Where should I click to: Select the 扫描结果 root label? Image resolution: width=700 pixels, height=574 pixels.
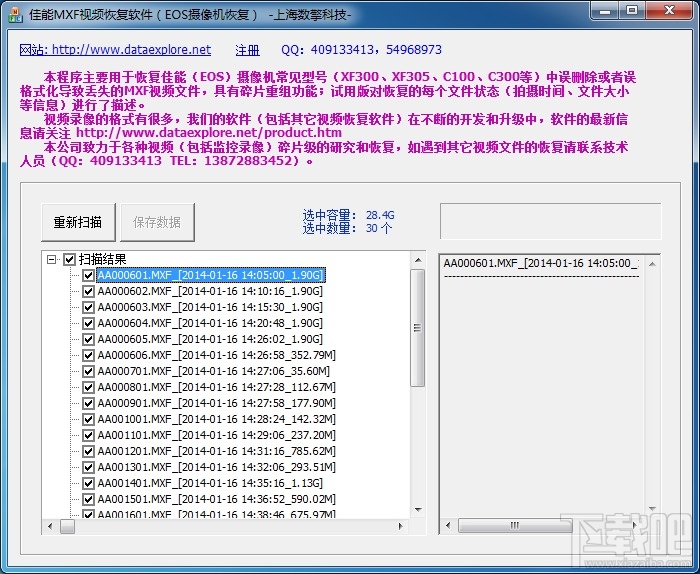coord(103,259)
